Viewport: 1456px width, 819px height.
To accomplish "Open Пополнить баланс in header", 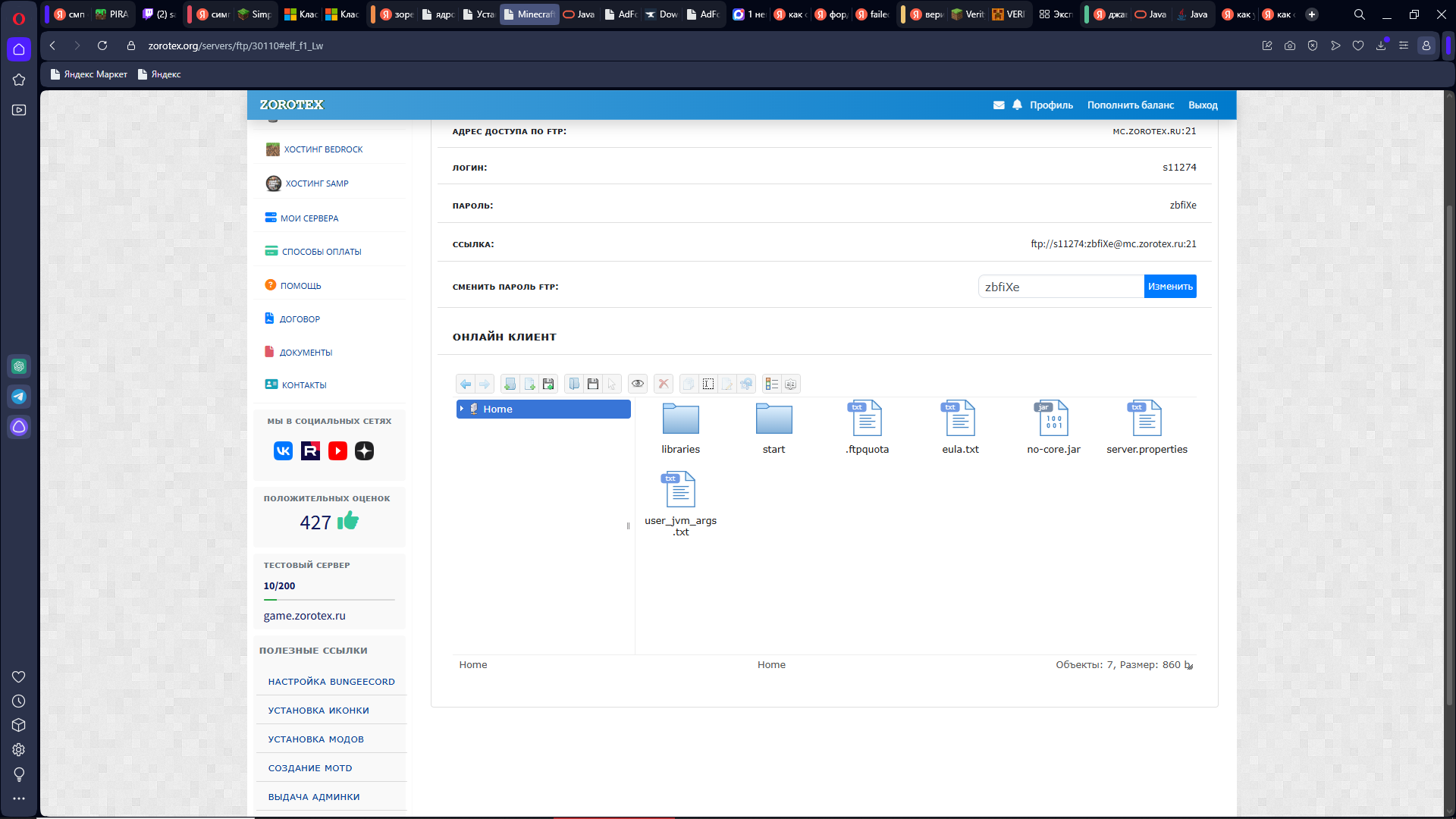I will tap(1131, 105).
